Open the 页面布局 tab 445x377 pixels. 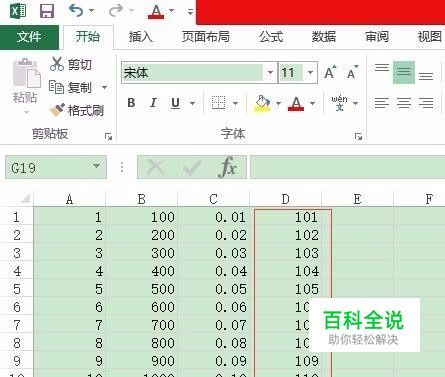tap(206, 36)
